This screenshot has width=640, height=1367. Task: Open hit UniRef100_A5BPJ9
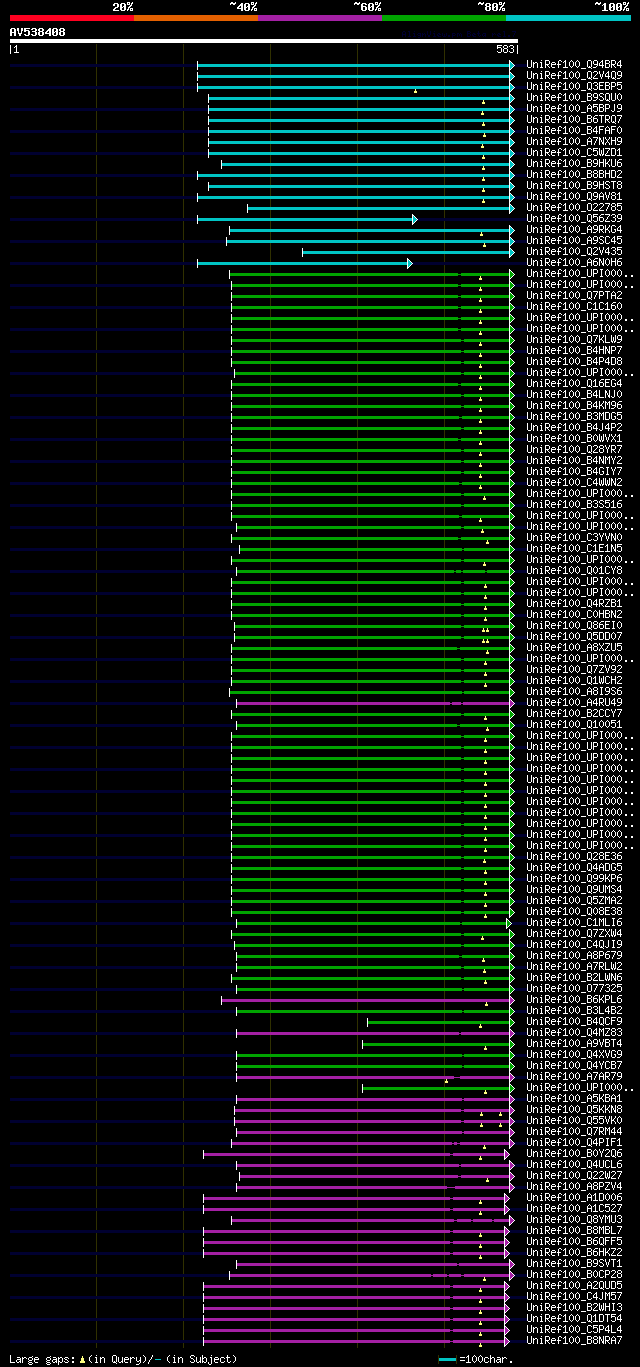point(574,109)
